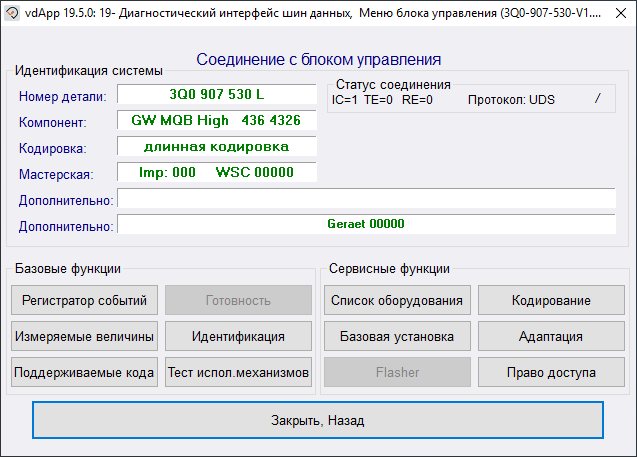Open Поддерживаемые кода list

point(85,372)
